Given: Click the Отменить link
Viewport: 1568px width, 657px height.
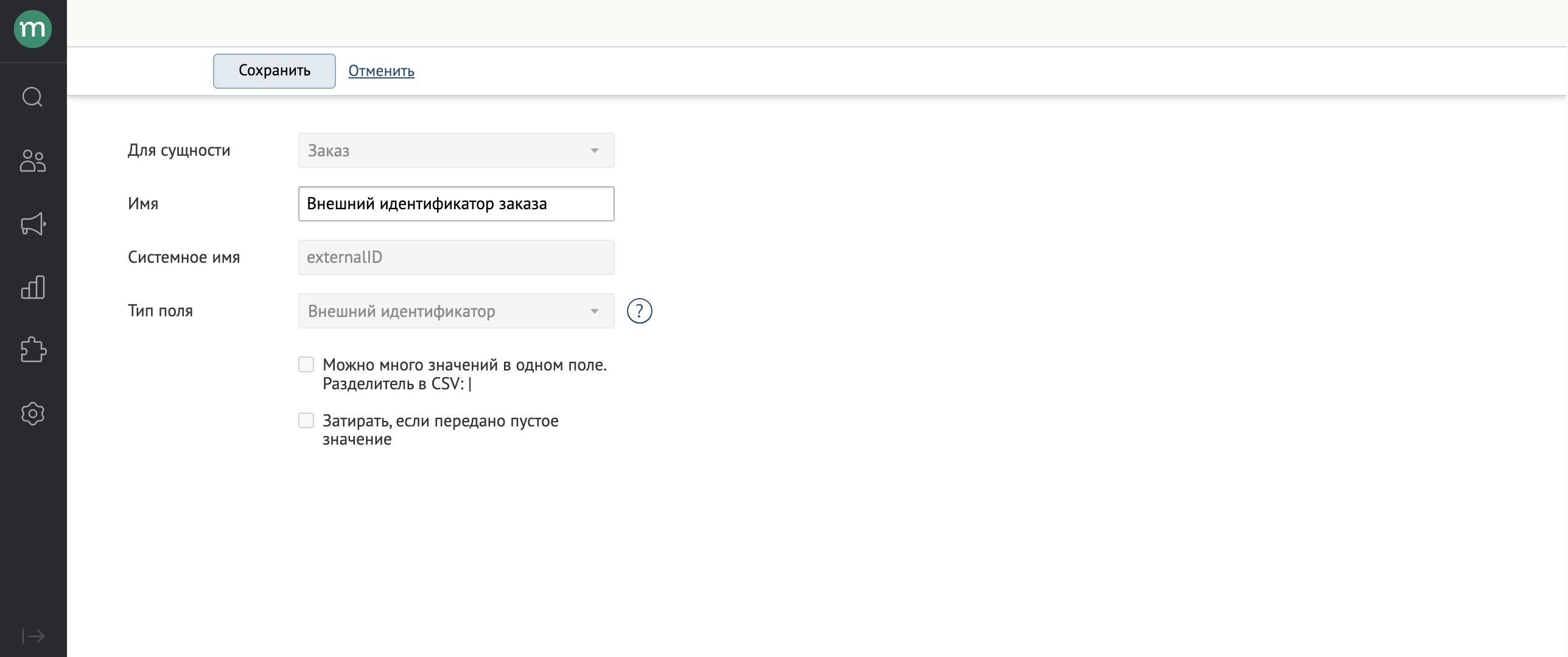Looking at the screenshot, I should tap(381, 71).
